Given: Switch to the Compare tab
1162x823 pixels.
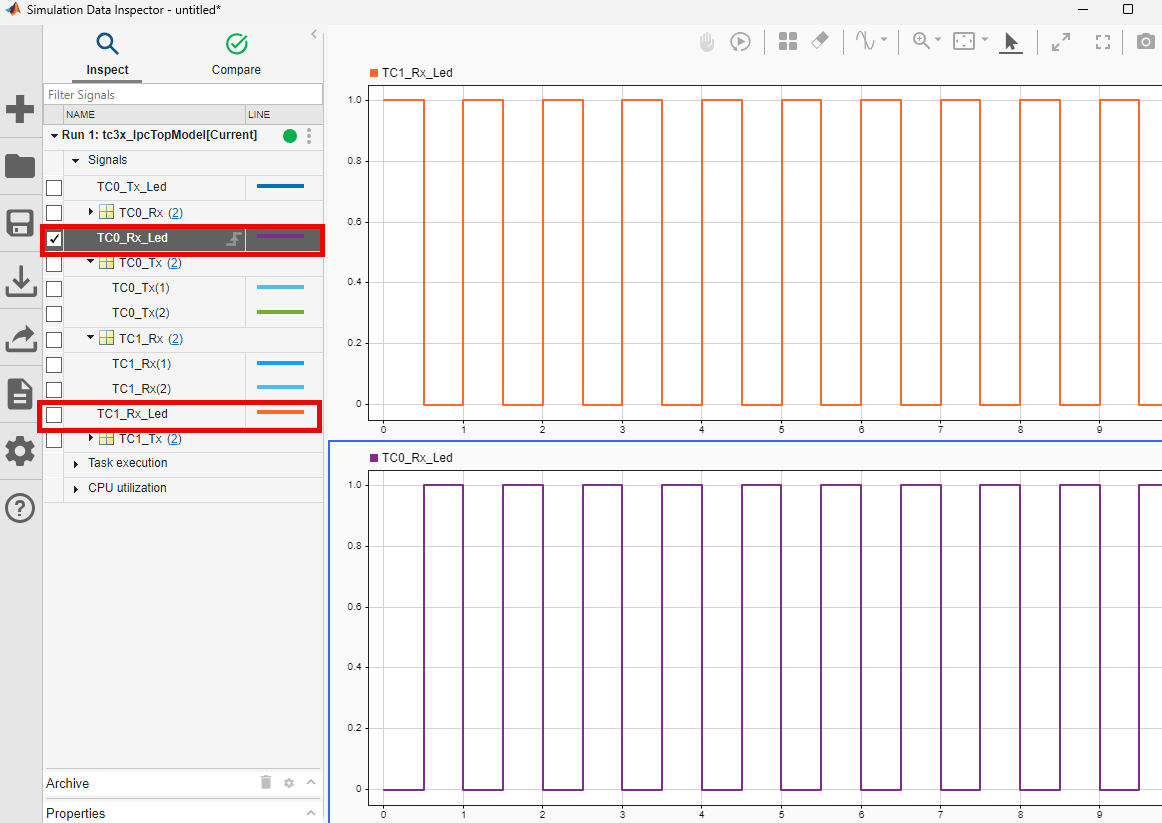Looking at the screenshot, I should 236,54.
